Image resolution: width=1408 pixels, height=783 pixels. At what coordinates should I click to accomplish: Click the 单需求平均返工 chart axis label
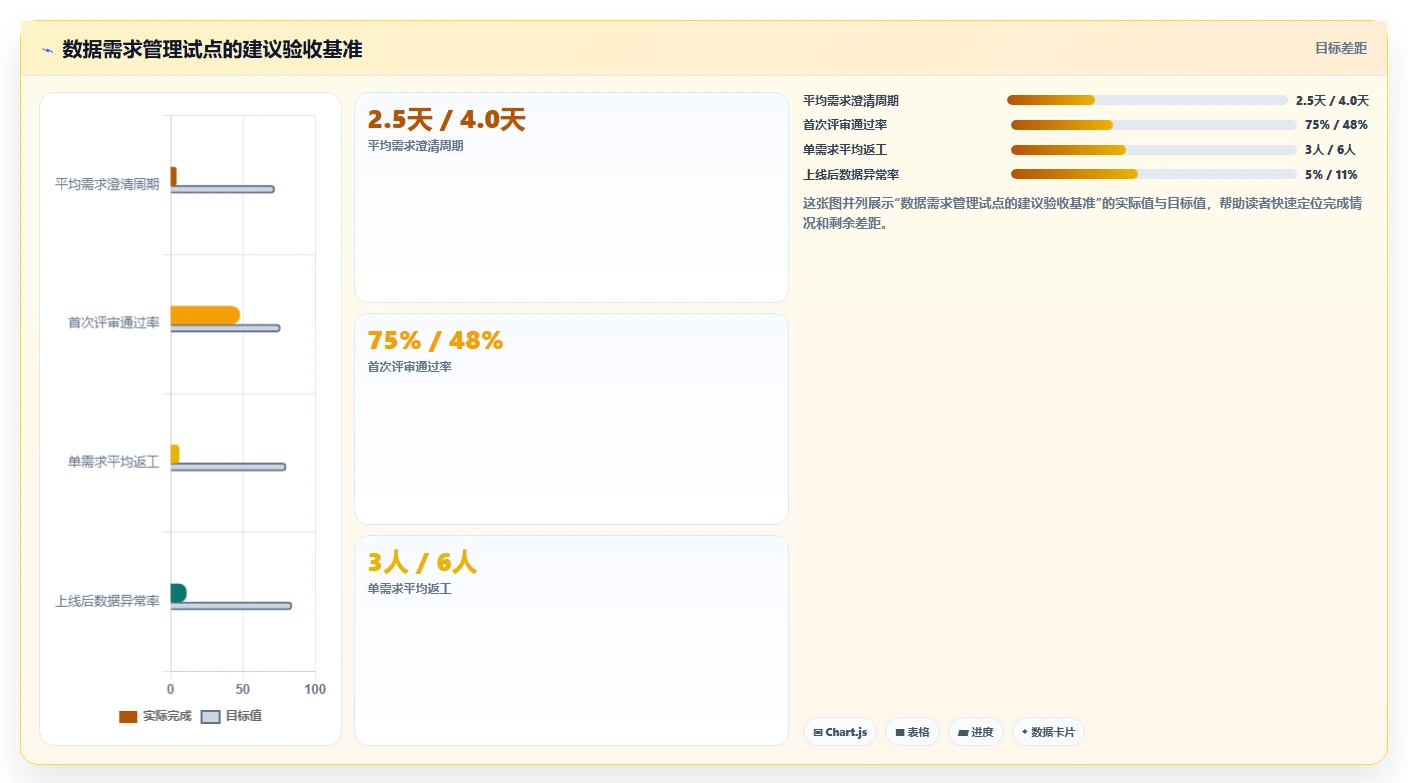point(113,462)
